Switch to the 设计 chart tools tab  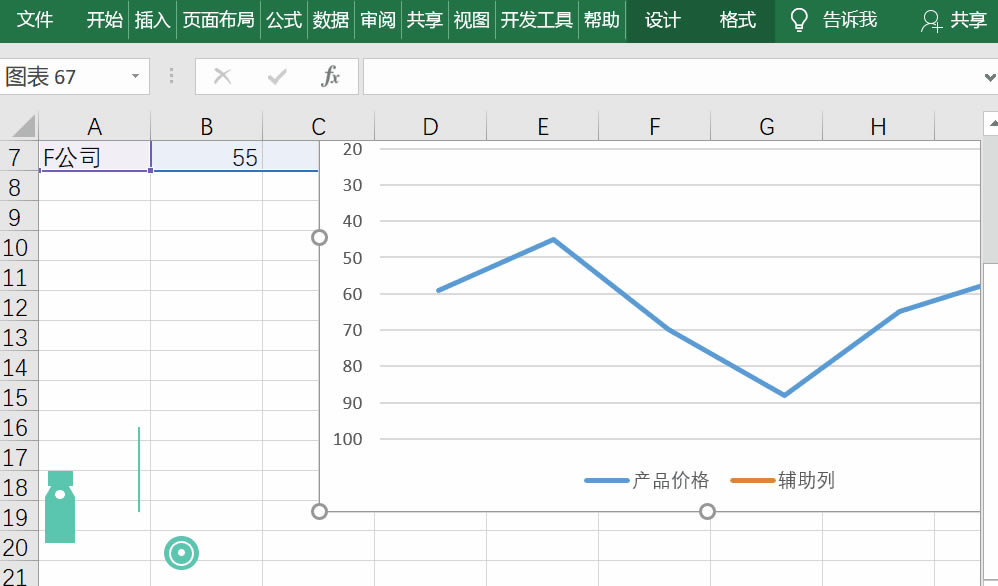[x=662, y=19]
